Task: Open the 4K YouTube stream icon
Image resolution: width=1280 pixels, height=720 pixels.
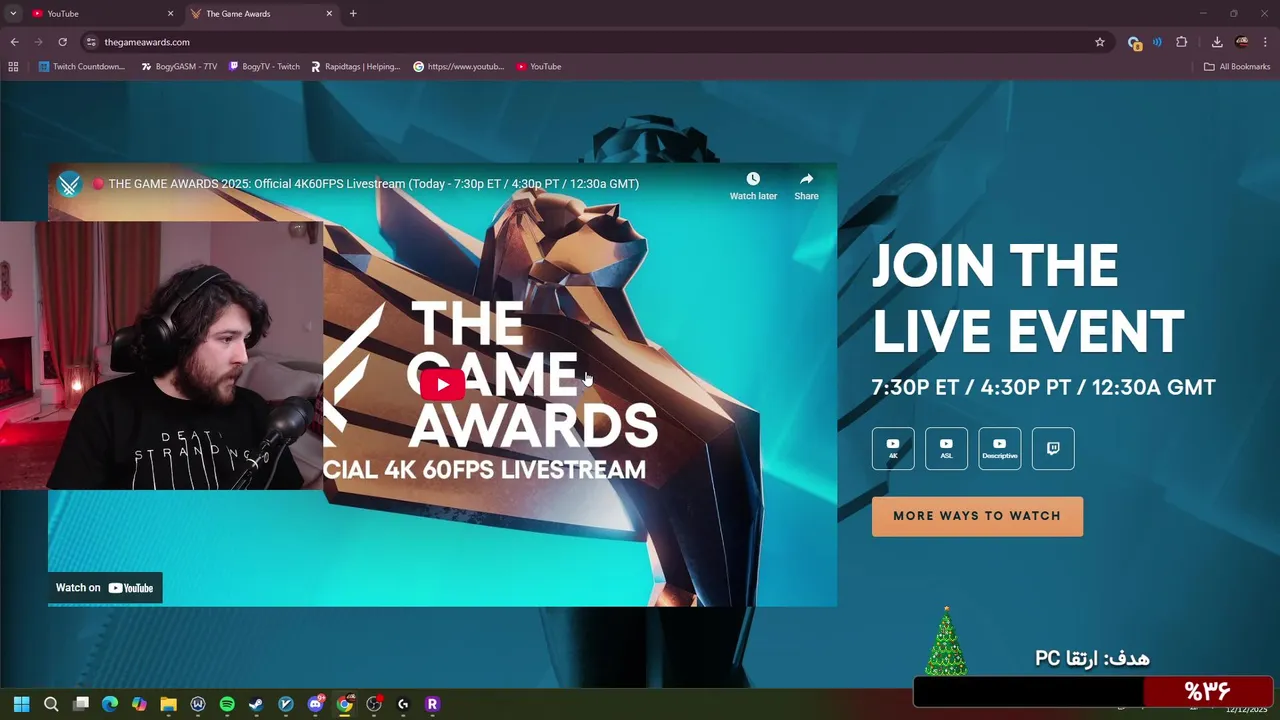Action: (893, 449)
